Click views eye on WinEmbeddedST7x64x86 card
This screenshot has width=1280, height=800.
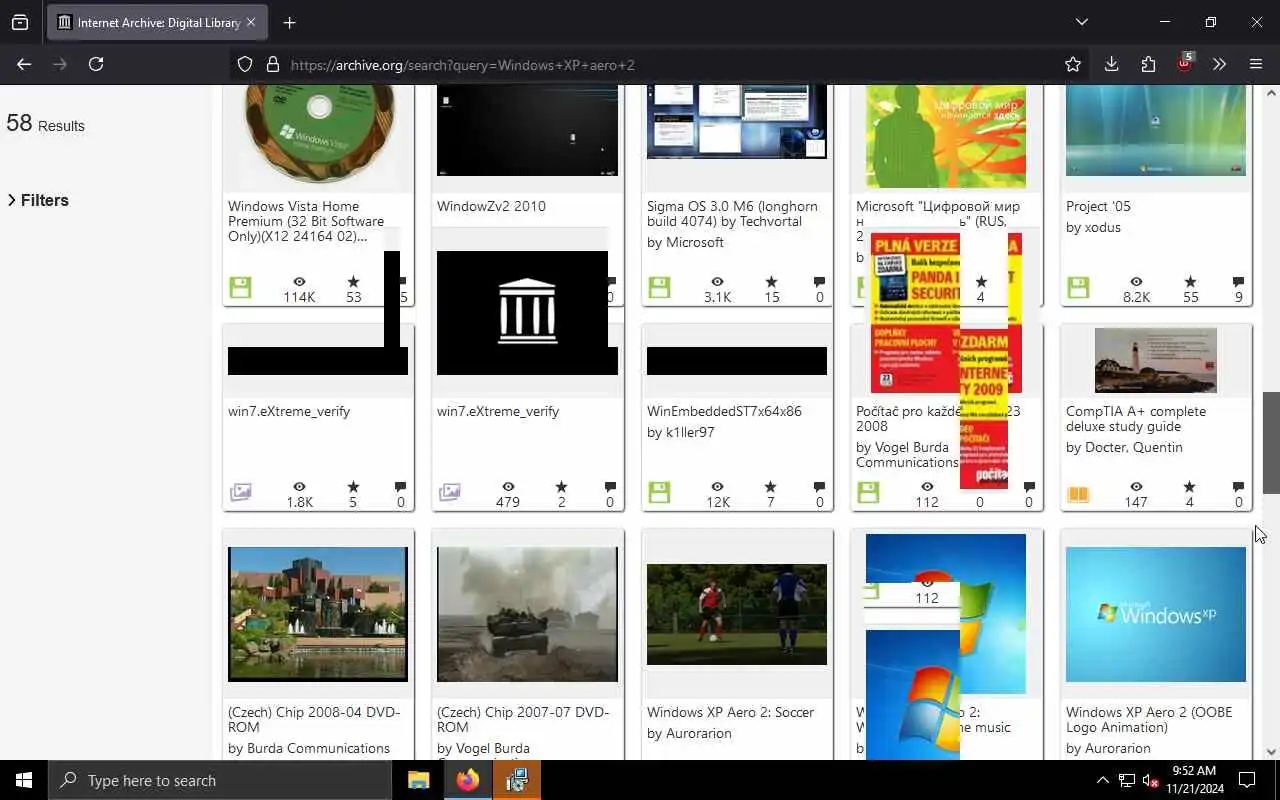(x=718, y=487)
